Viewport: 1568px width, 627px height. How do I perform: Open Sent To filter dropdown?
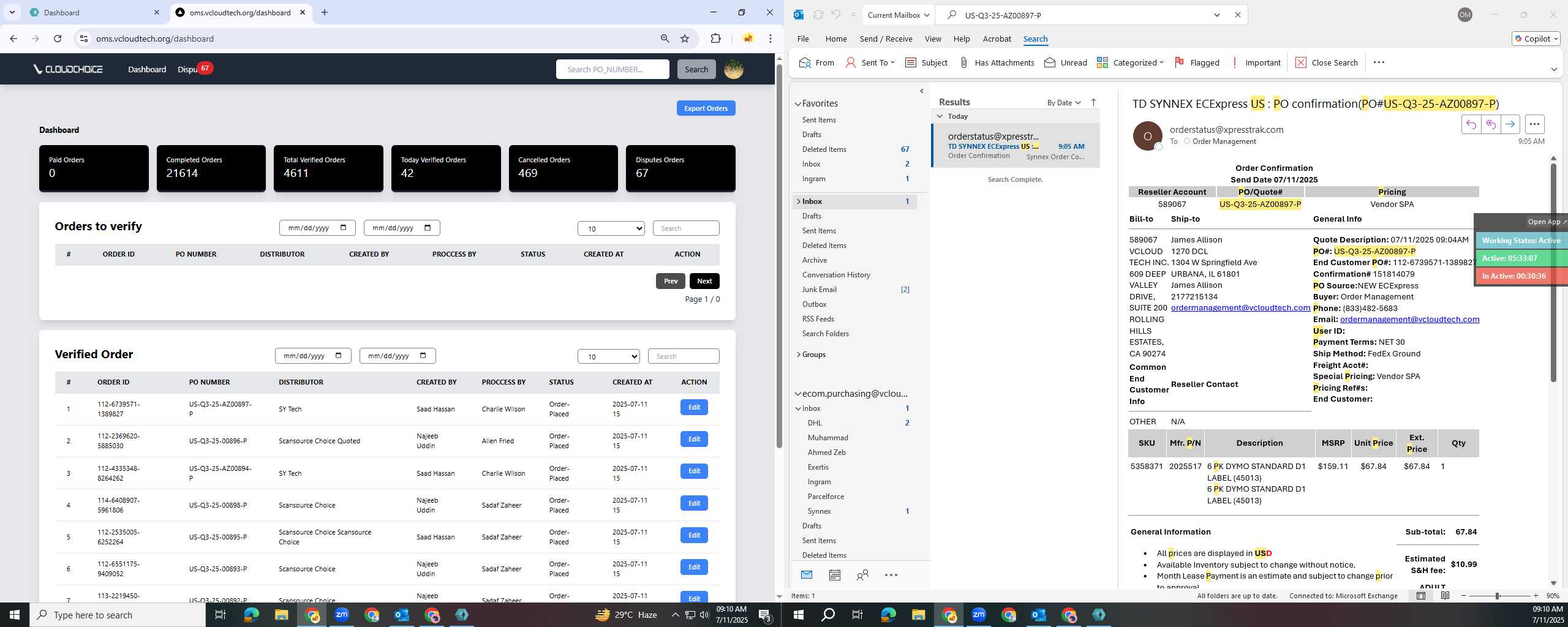[870, 62]
